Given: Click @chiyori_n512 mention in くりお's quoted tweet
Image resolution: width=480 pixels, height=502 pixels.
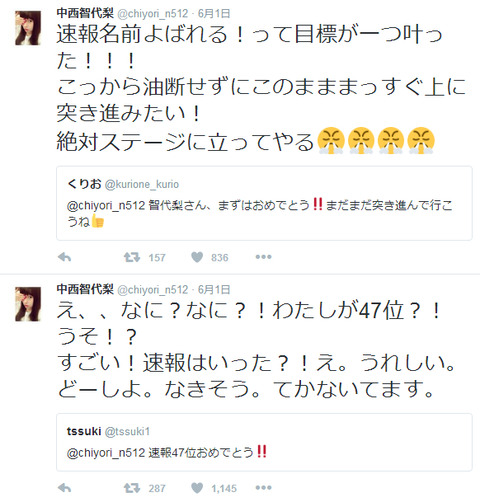Looking at the screenshot, I should coord(106,206).
